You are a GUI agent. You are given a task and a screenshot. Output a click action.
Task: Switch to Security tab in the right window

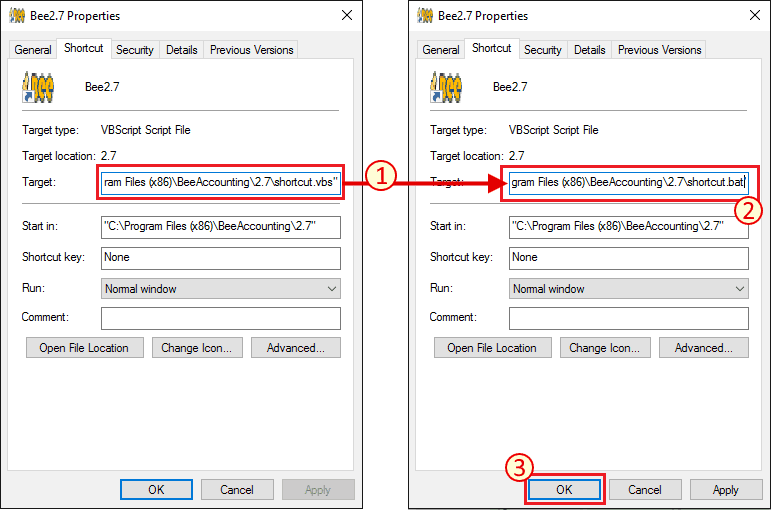(543, 50)
